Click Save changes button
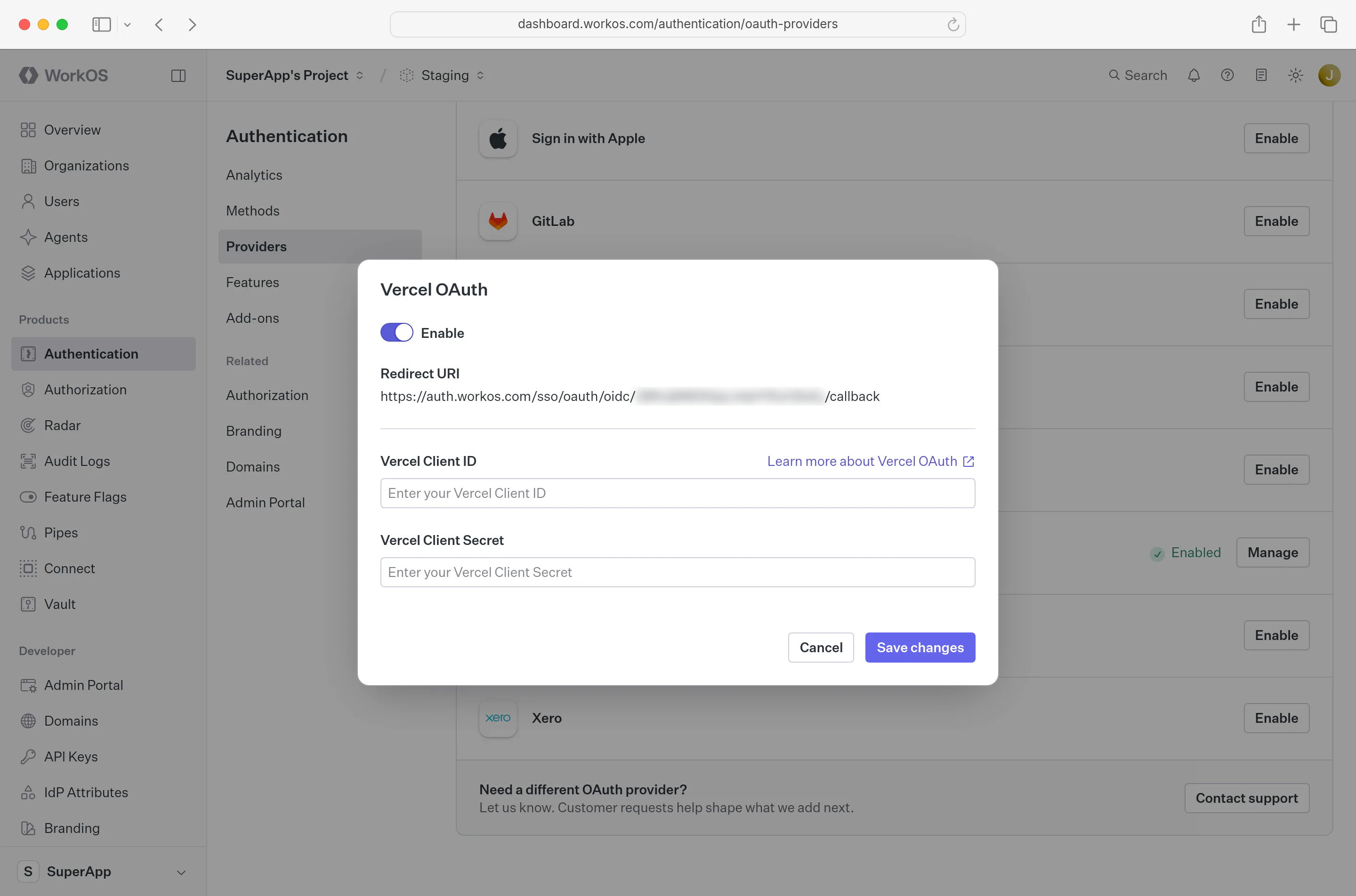 tap(920, 648)
